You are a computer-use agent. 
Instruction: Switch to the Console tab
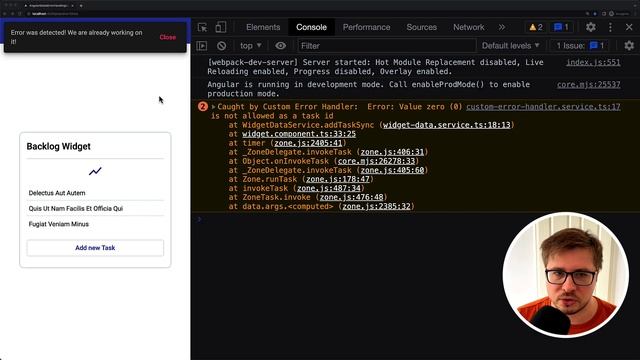click(x=311, y=27)
